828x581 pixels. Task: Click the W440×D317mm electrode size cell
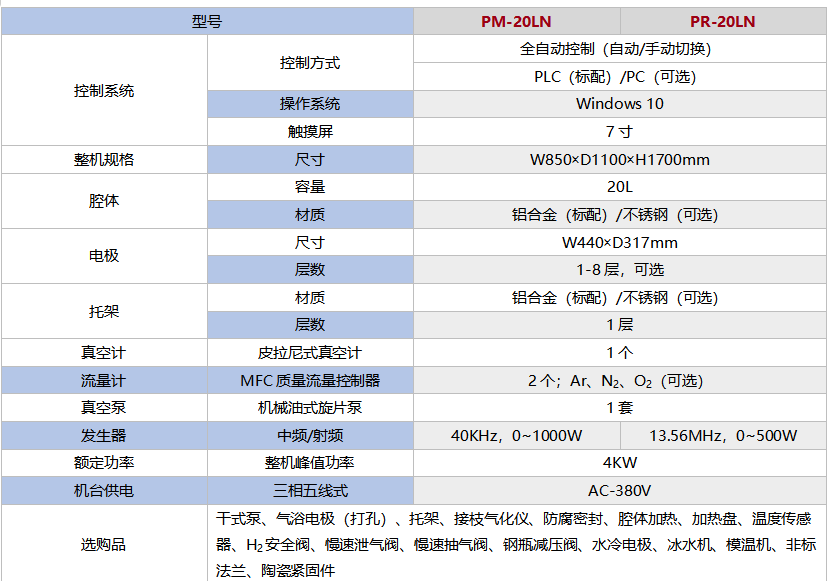tap(619, 243)
